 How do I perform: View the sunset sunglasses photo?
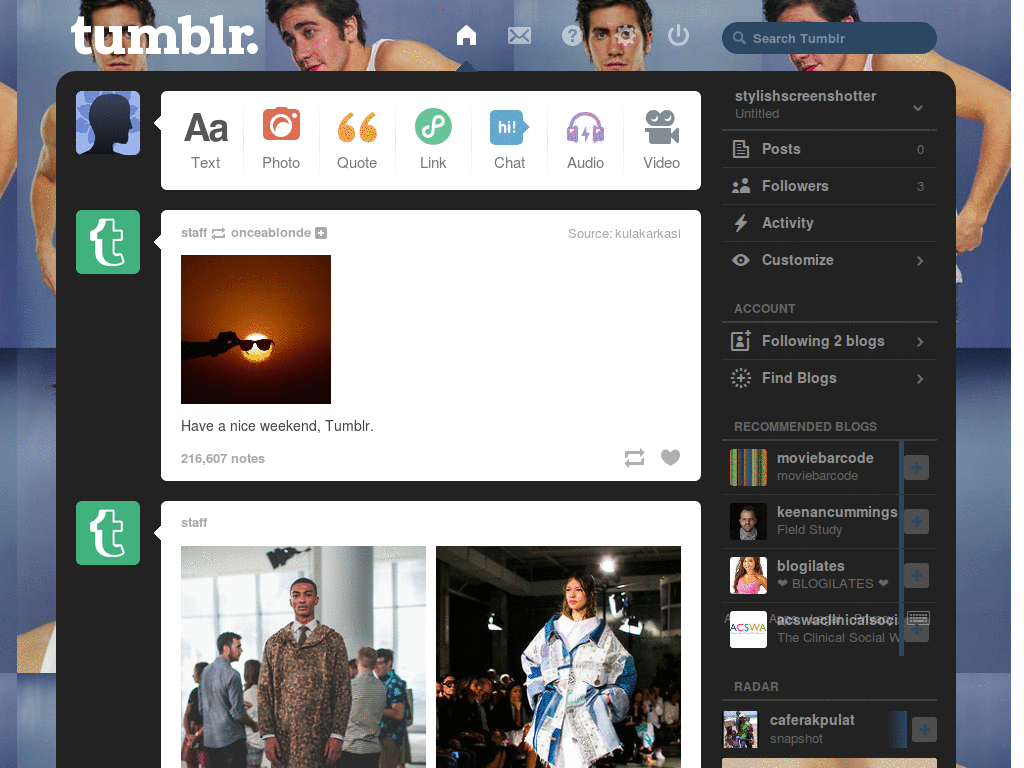pos(256,329)
